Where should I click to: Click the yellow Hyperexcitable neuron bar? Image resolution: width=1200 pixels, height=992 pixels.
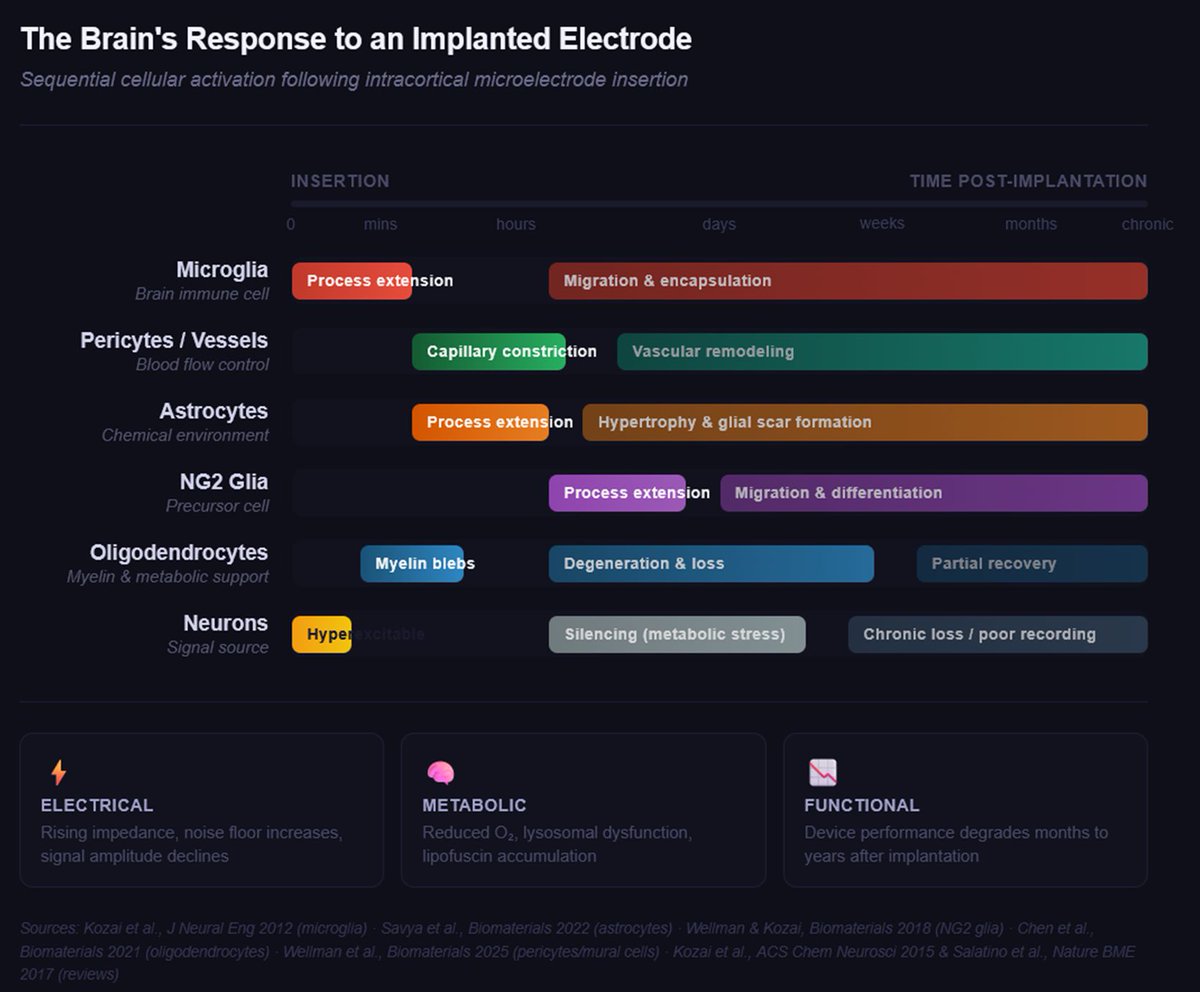point(321,635)
